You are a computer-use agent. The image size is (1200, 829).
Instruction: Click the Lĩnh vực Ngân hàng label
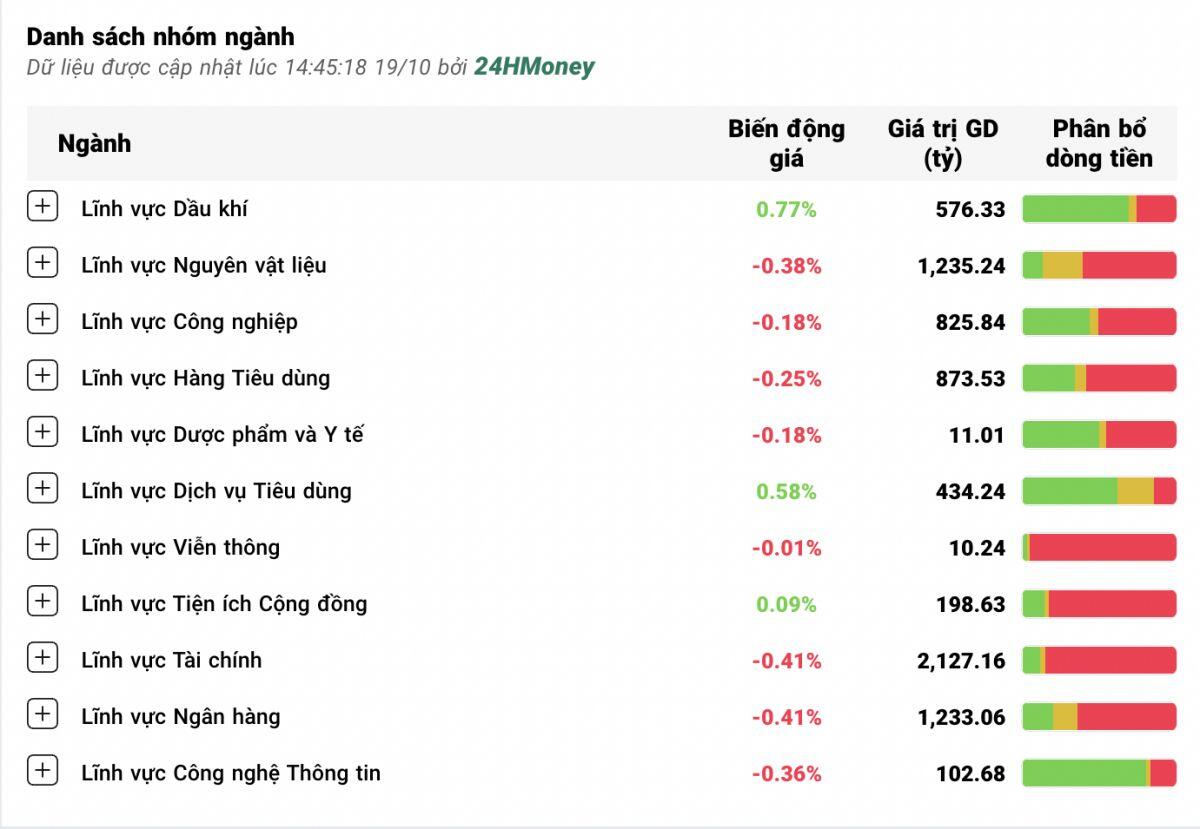pyautogui.click(x=180, y=717)
